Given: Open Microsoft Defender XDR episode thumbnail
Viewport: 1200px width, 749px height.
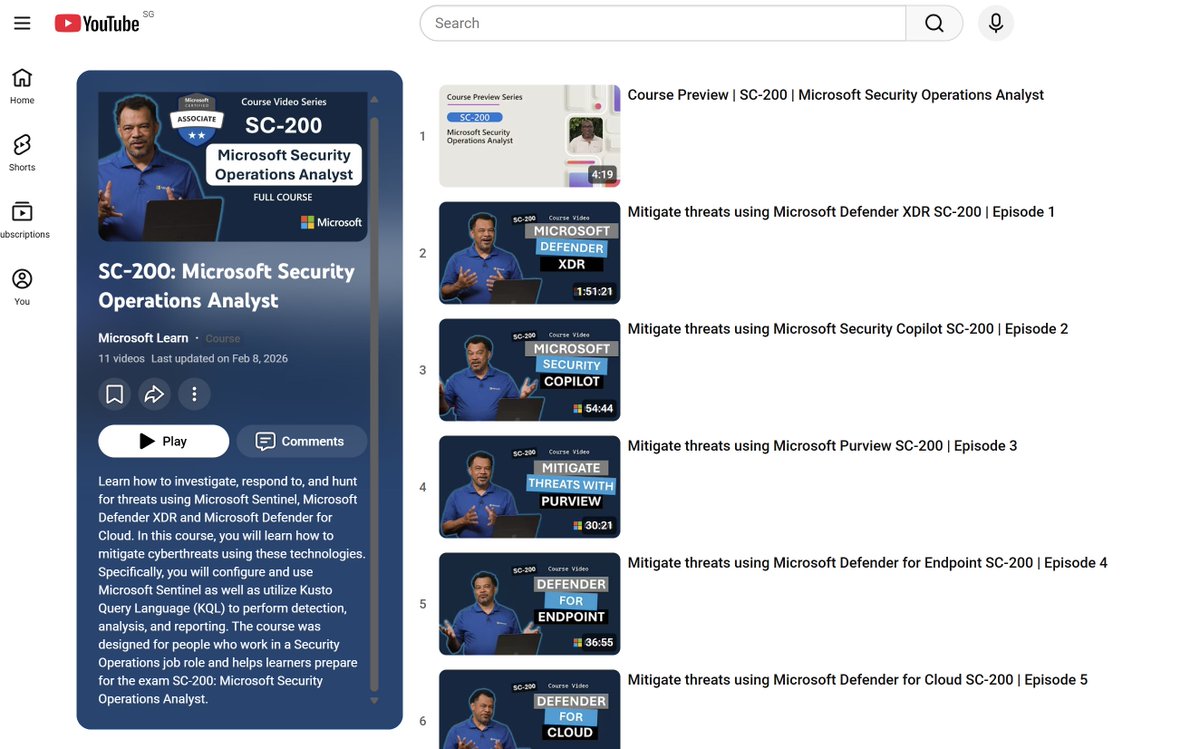Looking at the screenshot, I should [529, 253].
